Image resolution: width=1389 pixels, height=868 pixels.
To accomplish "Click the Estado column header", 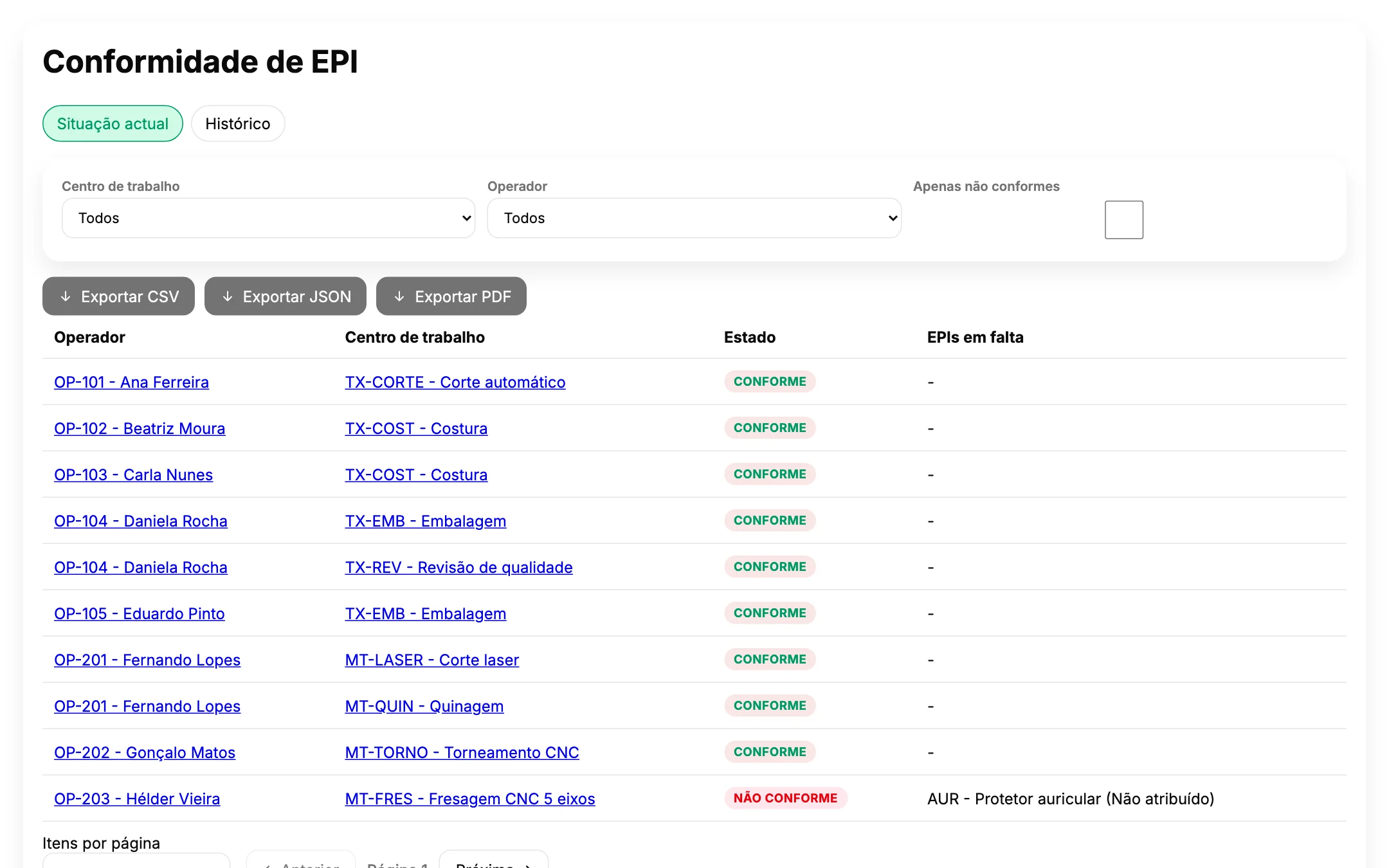I will tap(750, 337).
